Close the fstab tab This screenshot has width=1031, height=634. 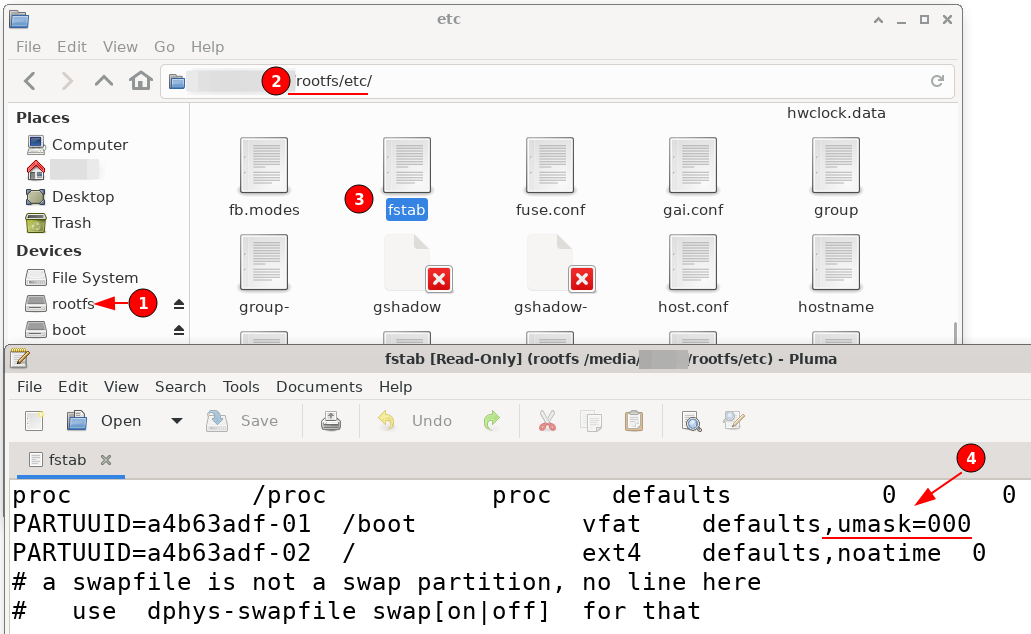106,460
